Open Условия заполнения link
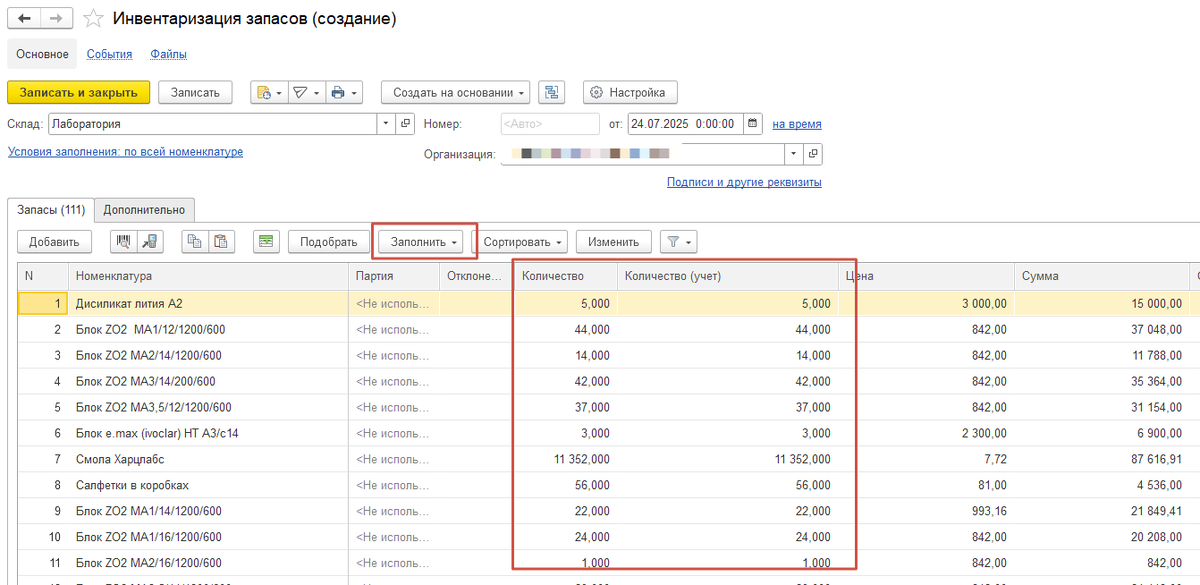 (125, 152)
